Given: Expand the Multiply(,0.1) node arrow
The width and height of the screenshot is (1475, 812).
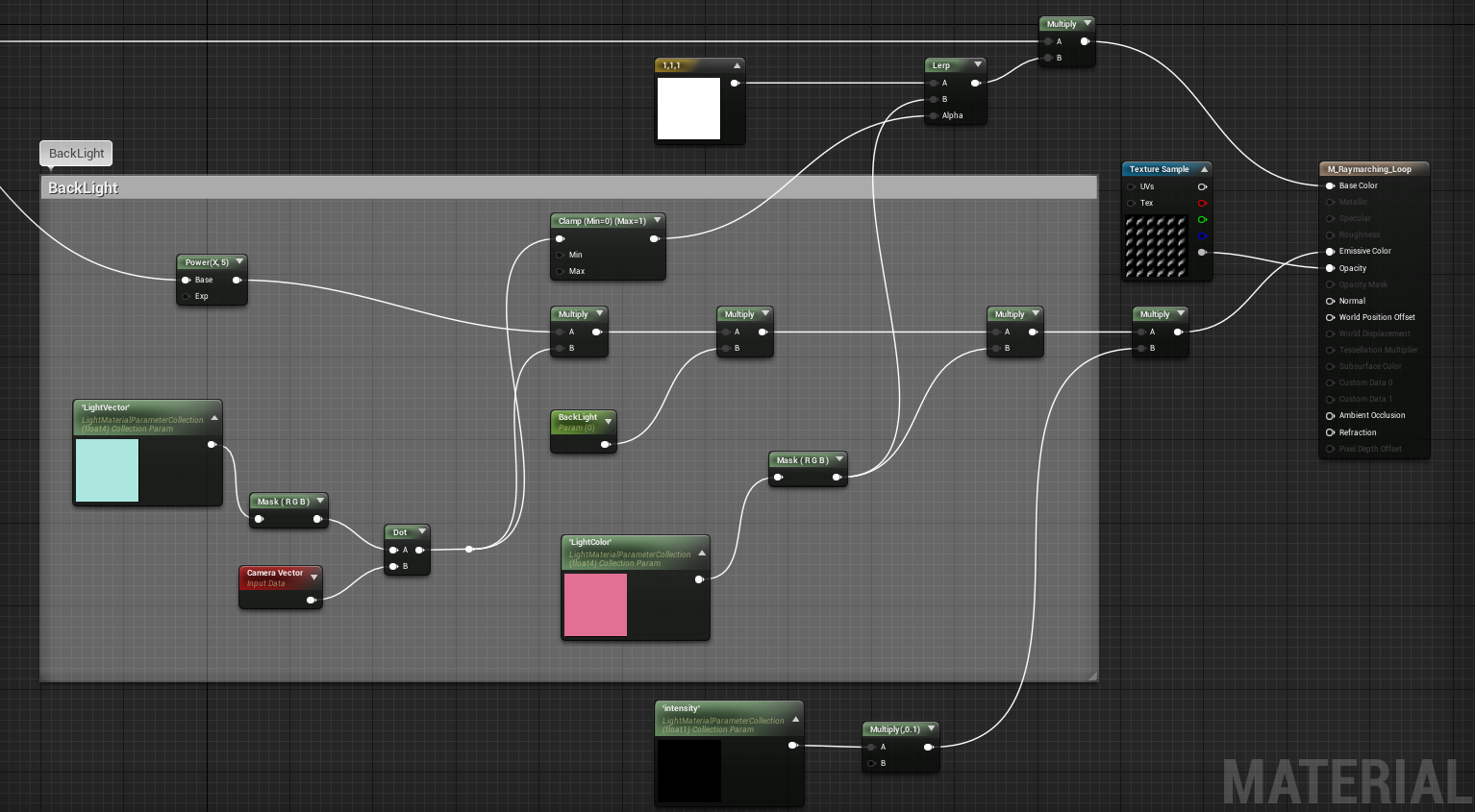Looking at the screenshot, I should (931, 728).
